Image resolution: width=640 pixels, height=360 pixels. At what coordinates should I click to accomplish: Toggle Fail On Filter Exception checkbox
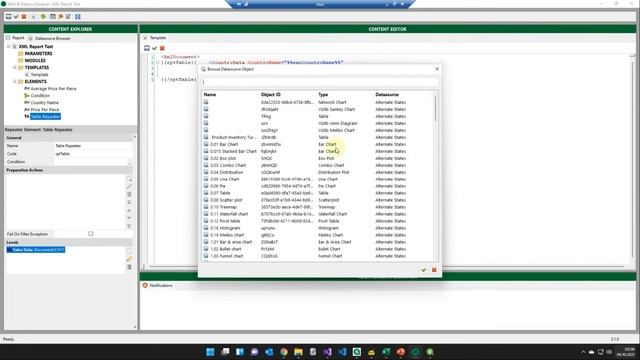(91, 234)
